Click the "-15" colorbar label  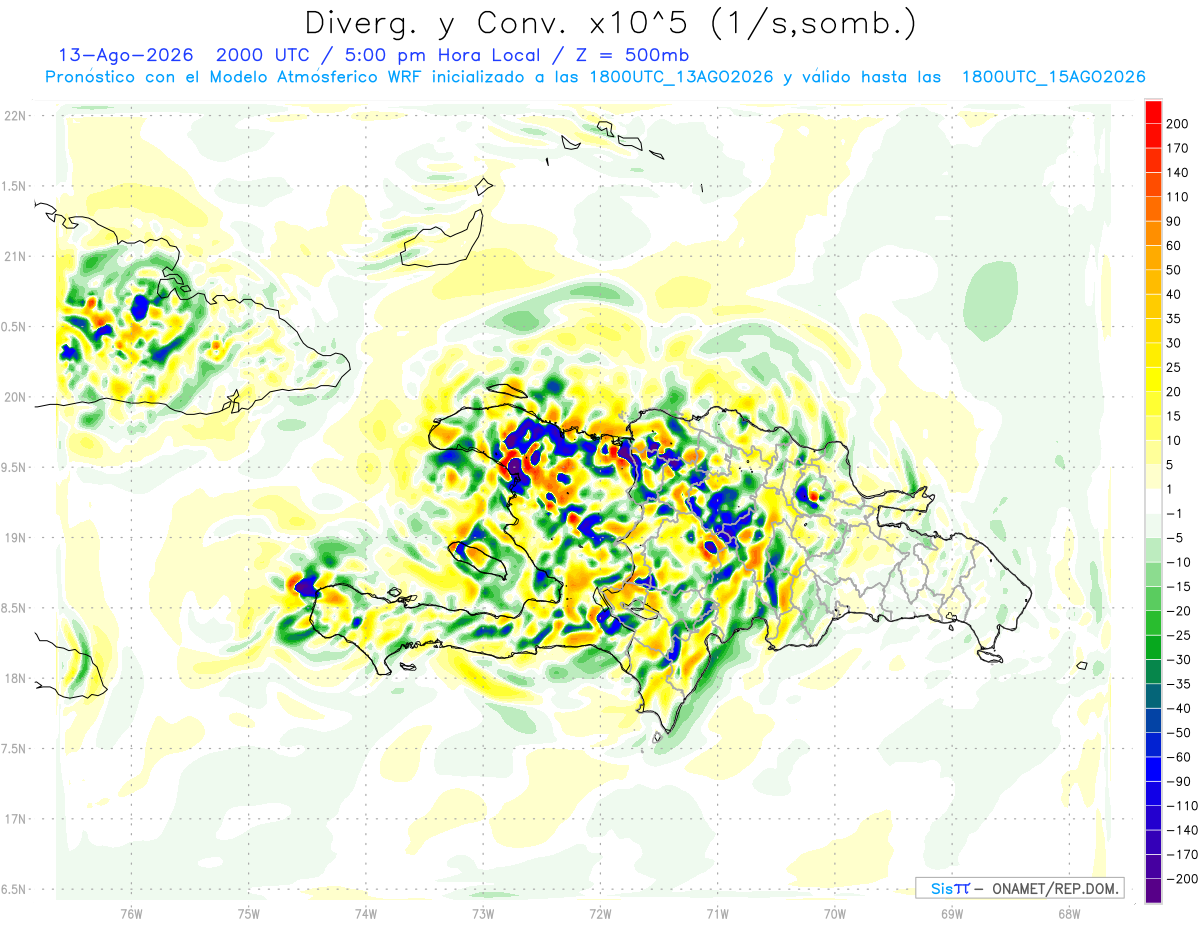tap(1180, 587)
